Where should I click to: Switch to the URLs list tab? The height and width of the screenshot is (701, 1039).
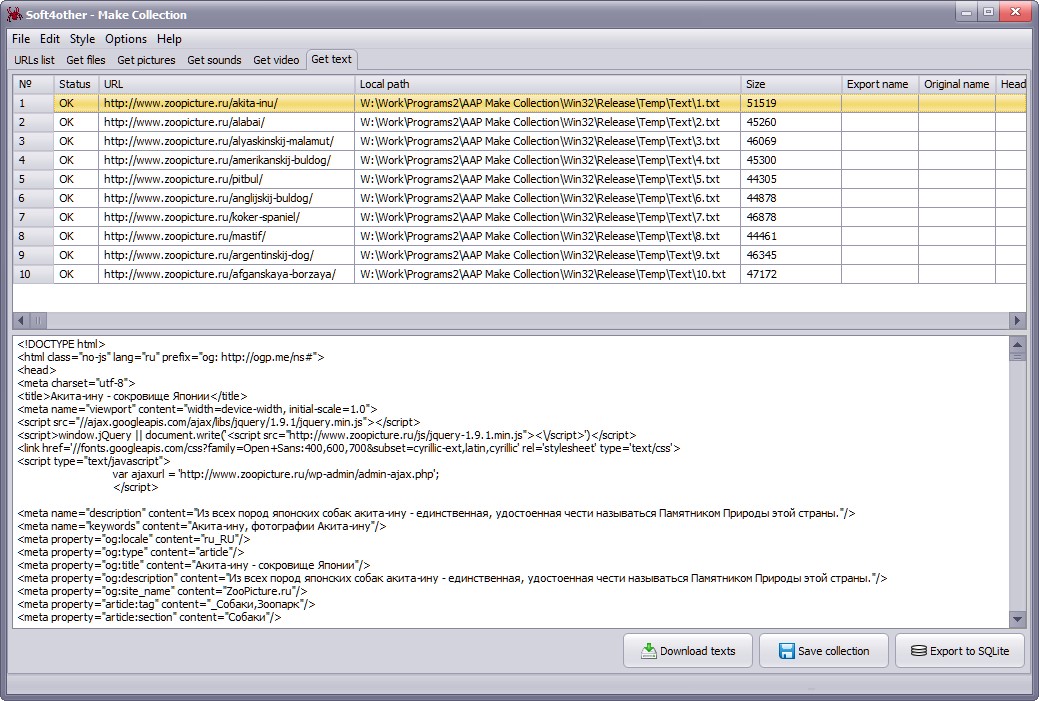tap(34, 60)
